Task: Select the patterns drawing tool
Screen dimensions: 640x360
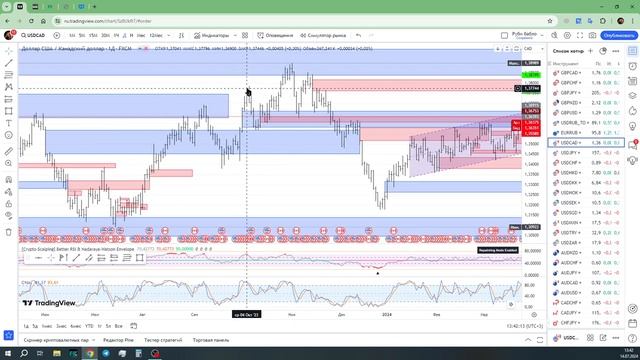Action: pyautogui.click(x=9, y=87)
